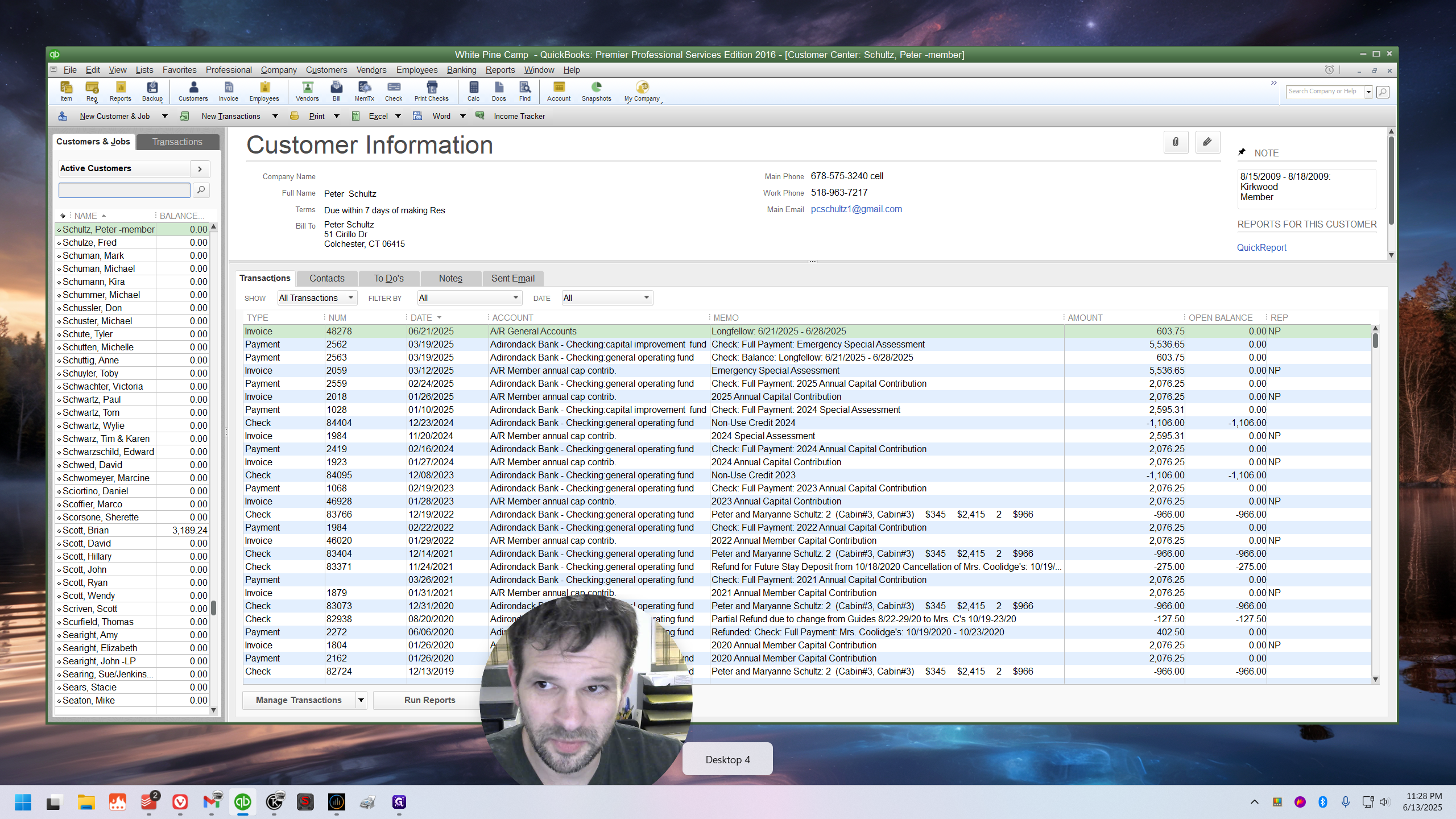Open Print Checks toolbar icon
This screenshot has width=1456, height=819.
click(x=432, y=91)
